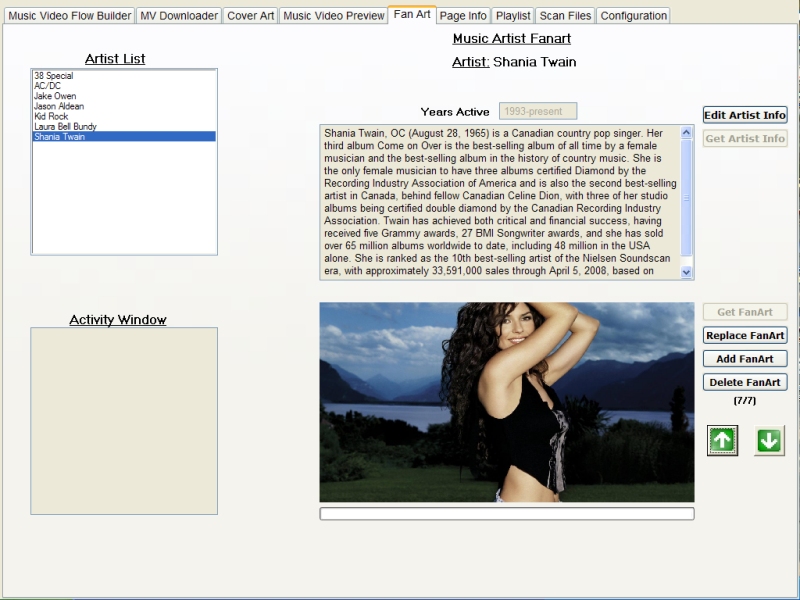
Task: Click the Shania Twain fanart image
Action: 506,402
